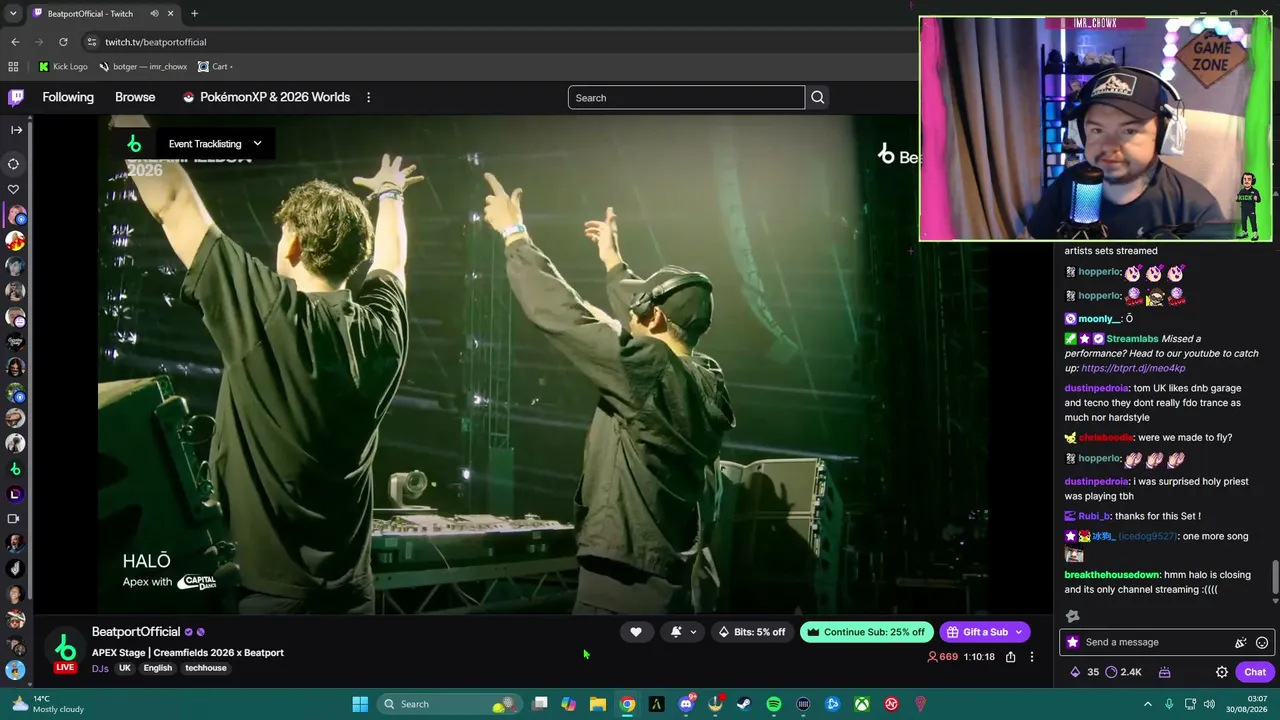
Task: Open the btprt.dj/meo4kp link in chat
Action: pyautogui.click(x=1133, y=368)
